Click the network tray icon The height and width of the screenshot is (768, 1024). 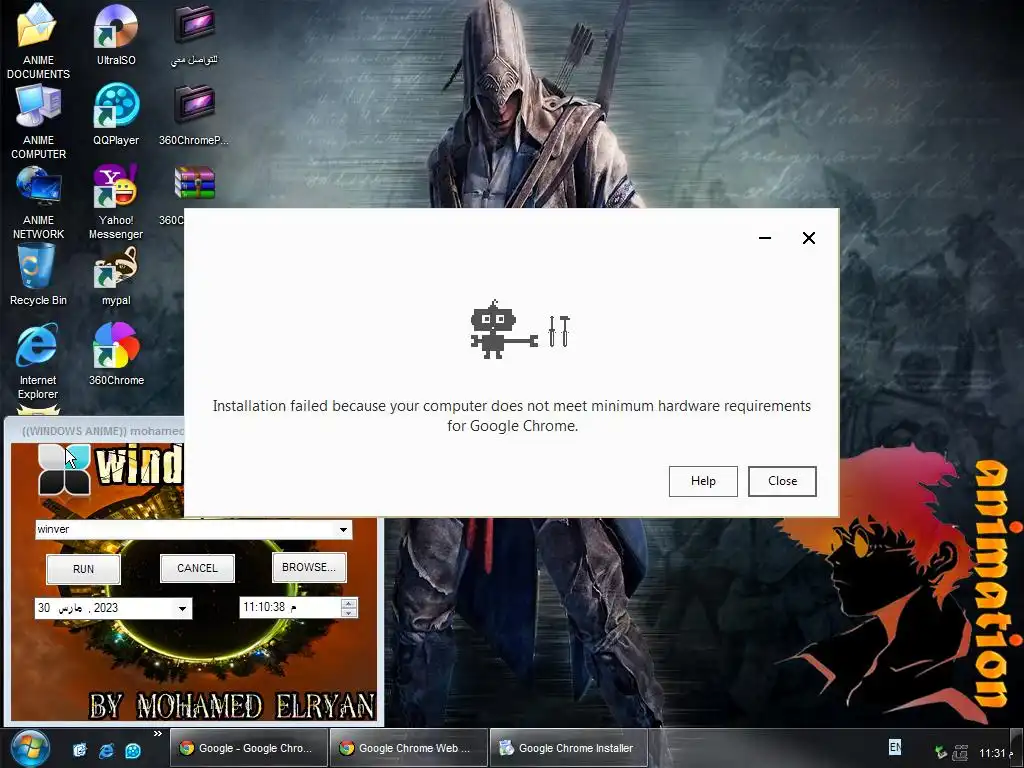(960, 753)
